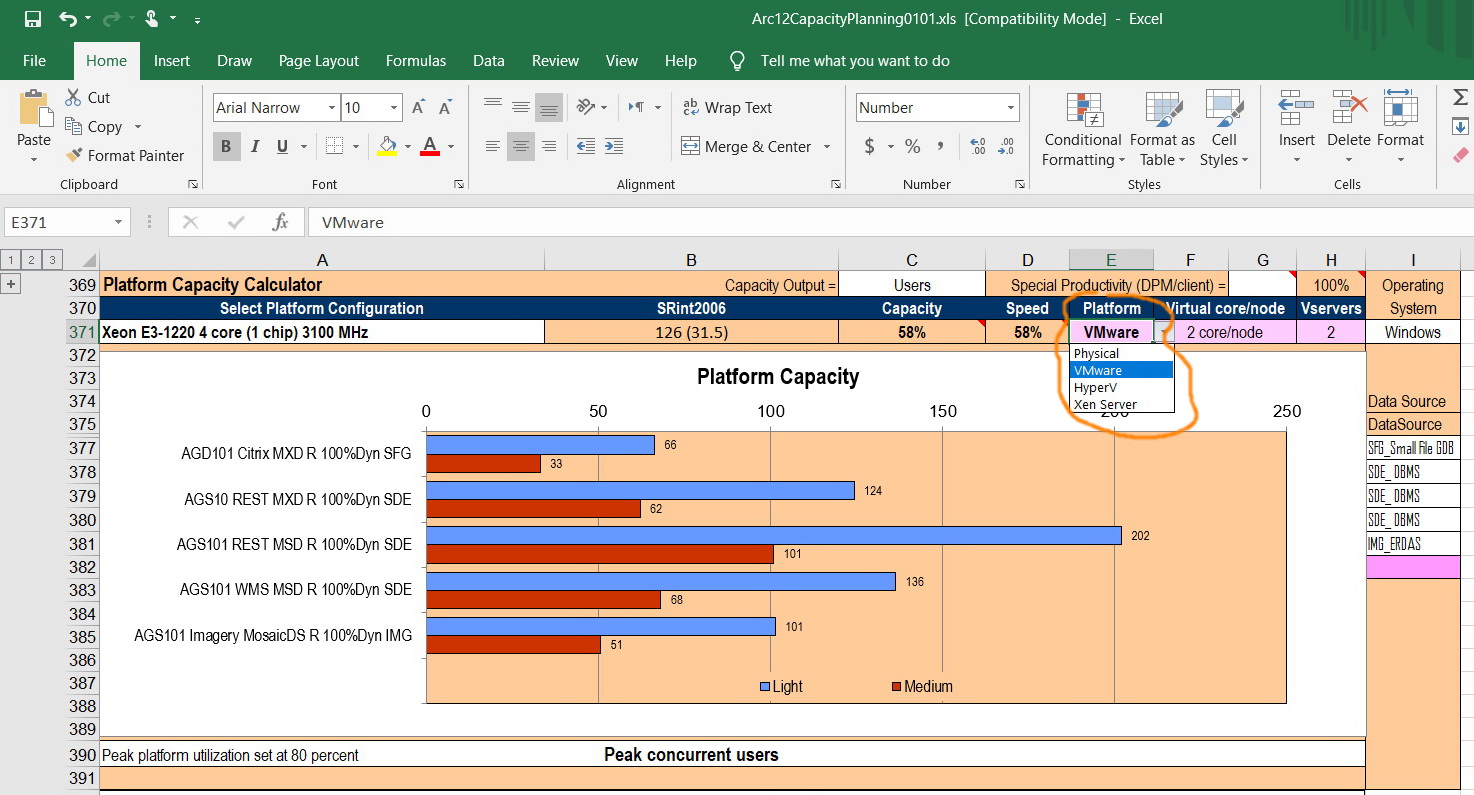The image size is (1474, 795).
Task: Click the Center align icon
Action: point(520,146)
